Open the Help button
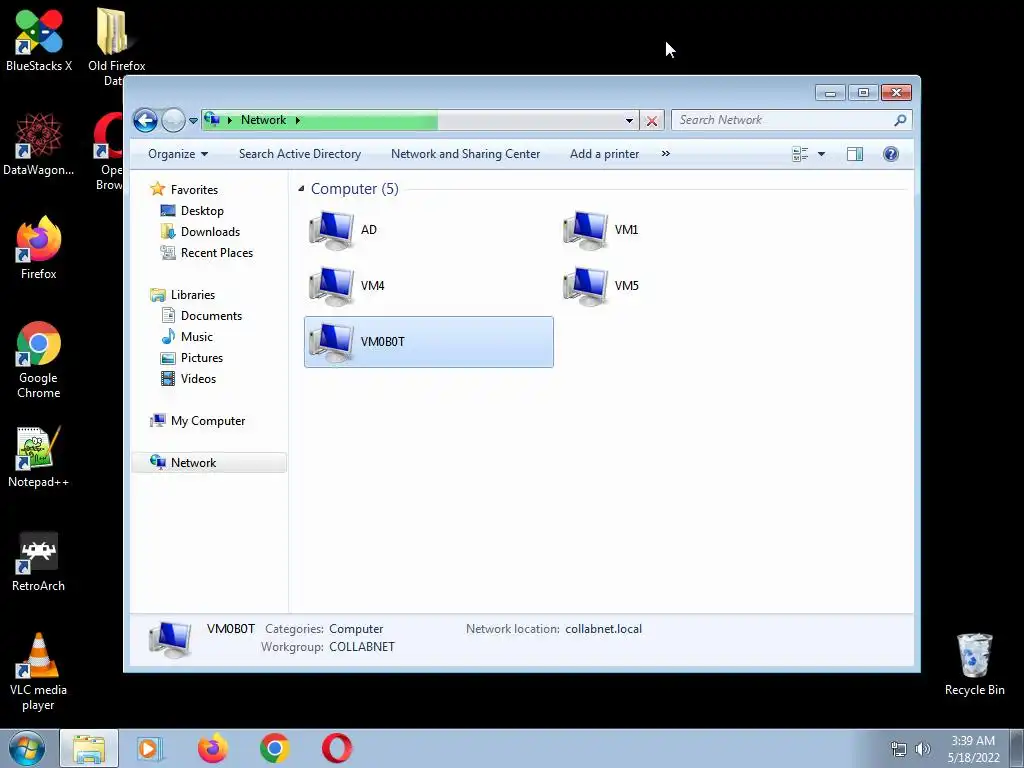This screenshot has height=768, width=1024. tap(891, 154)
